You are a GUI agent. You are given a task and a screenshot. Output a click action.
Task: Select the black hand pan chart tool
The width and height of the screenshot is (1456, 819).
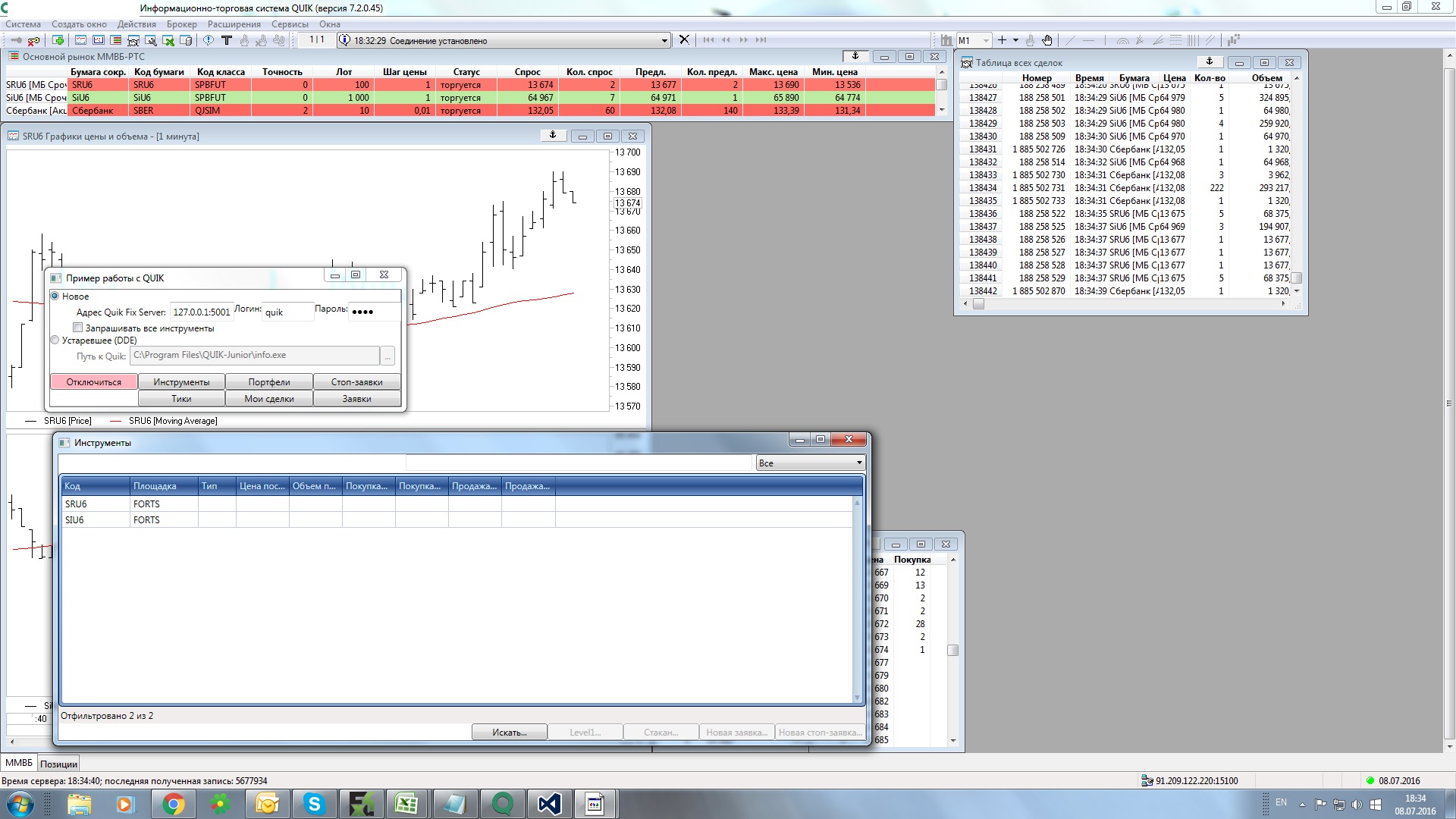(1047, 40)
